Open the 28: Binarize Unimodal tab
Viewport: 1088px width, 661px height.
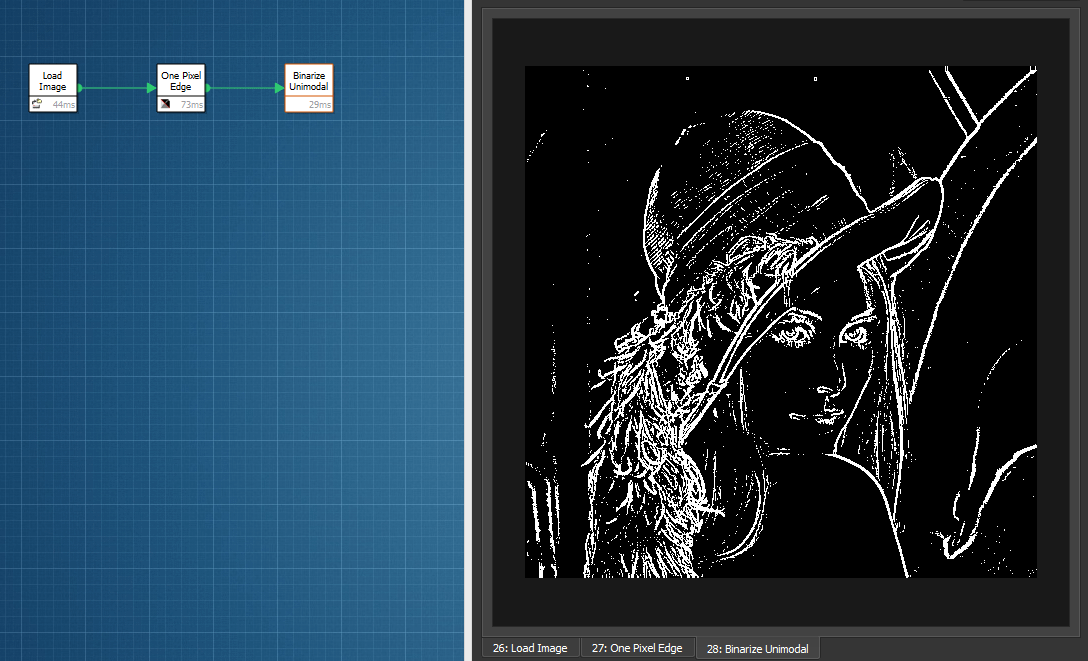[x=758, y=649]
